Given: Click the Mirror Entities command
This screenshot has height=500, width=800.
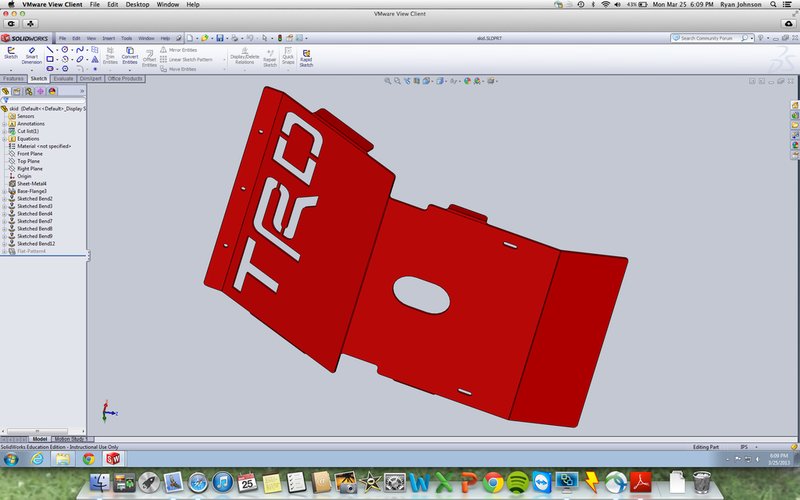Looking at the screenshot, I should pyautogui.click(x=178, y=50).
